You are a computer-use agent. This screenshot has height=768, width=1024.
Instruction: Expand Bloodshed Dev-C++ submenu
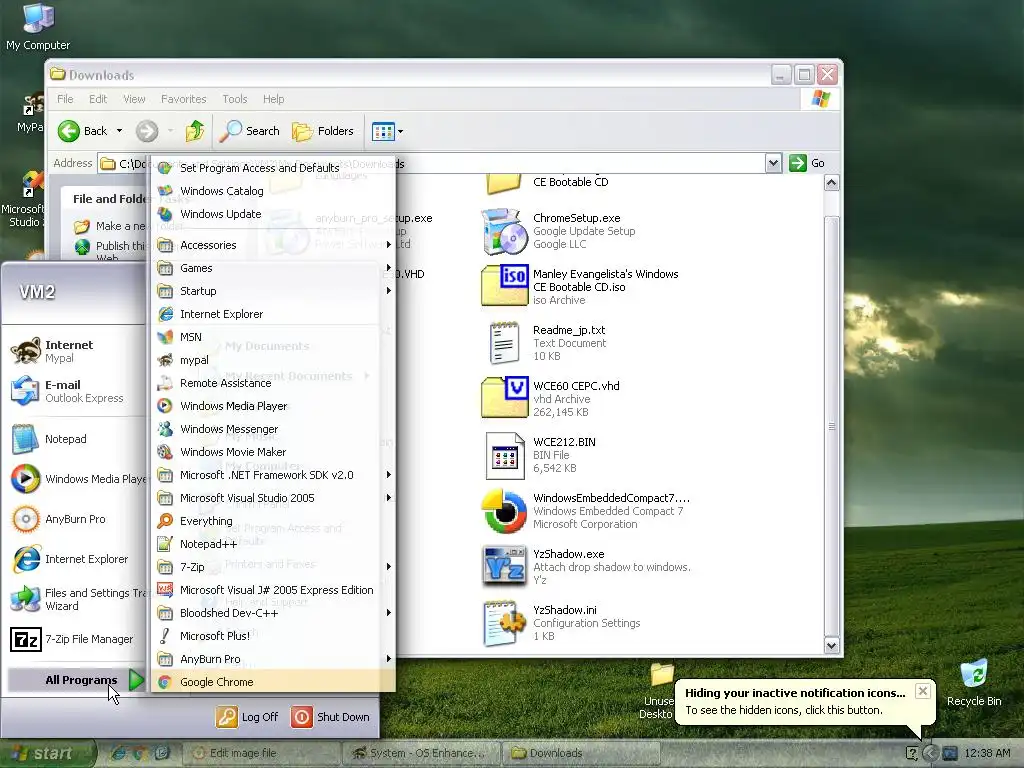[273, 613]
